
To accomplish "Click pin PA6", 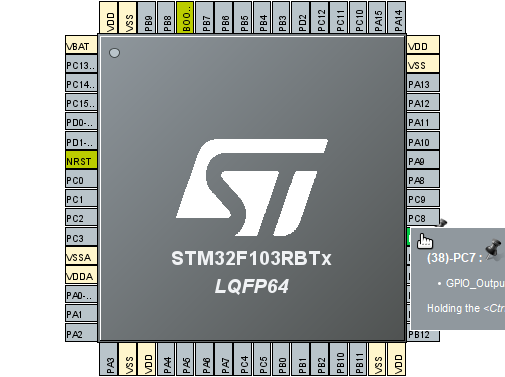I will 205,359.
